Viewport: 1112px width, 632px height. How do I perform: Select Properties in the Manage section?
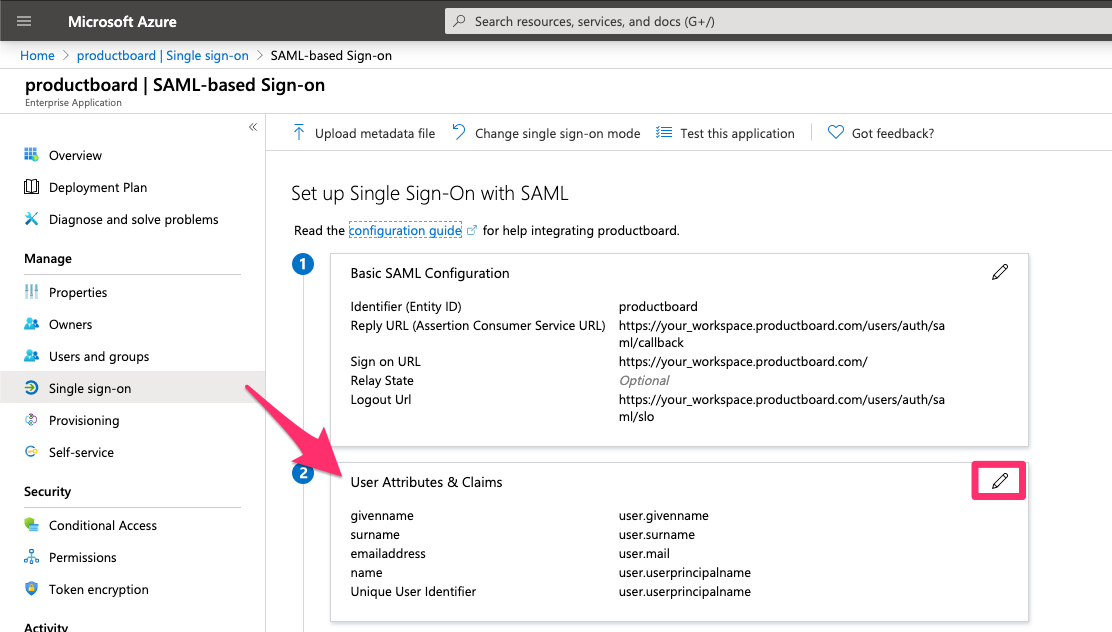(78, 292)
